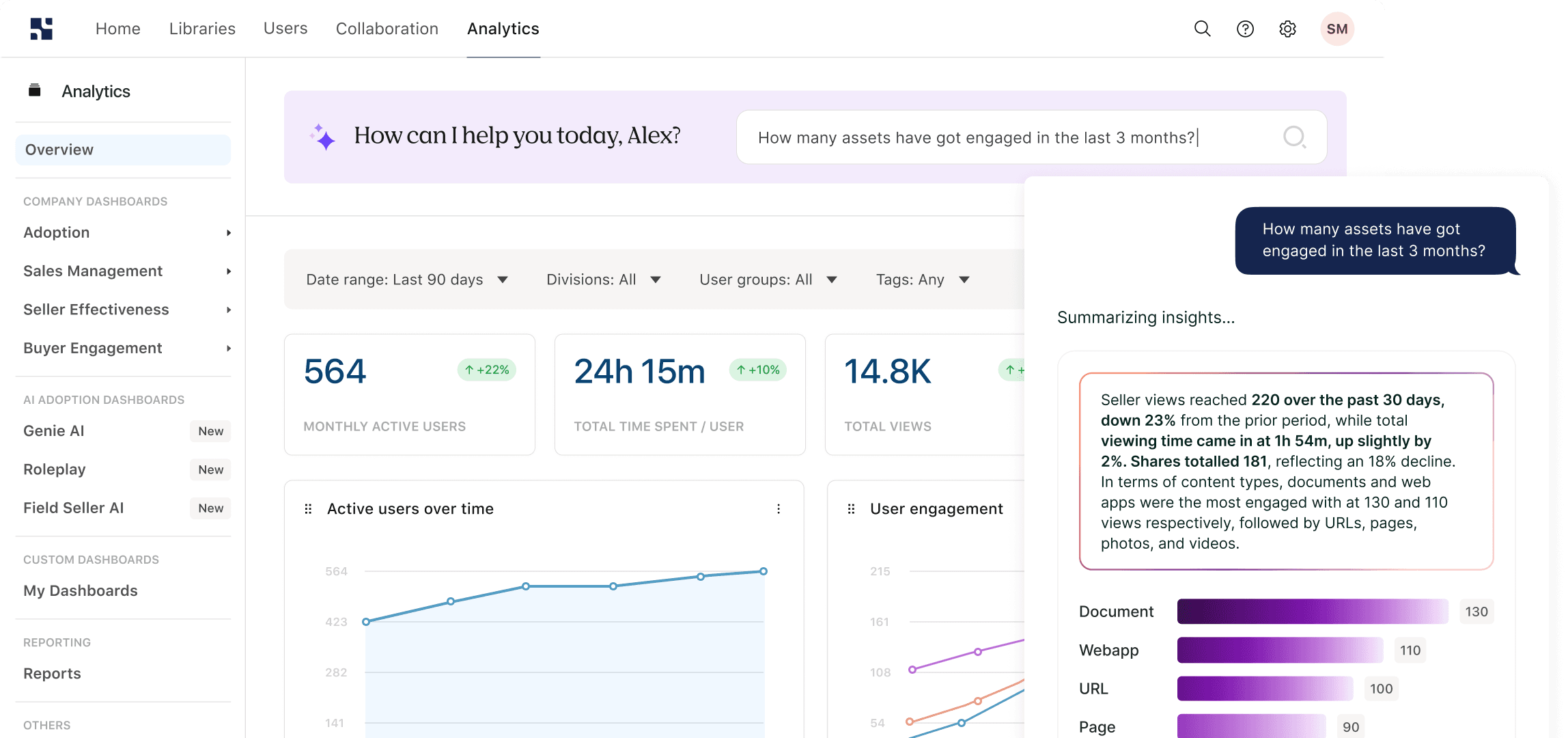
Task: Click the User engagement chart title
Action: click(x=936, y=509)
